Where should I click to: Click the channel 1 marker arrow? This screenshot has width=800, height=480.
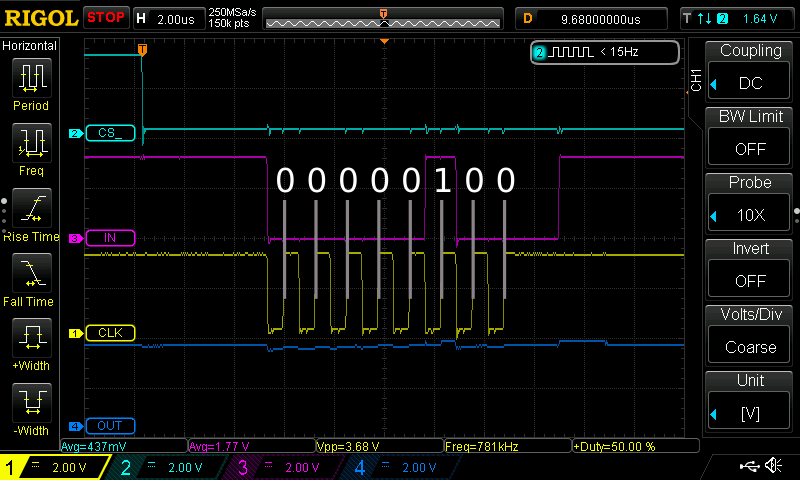[76, 333]
